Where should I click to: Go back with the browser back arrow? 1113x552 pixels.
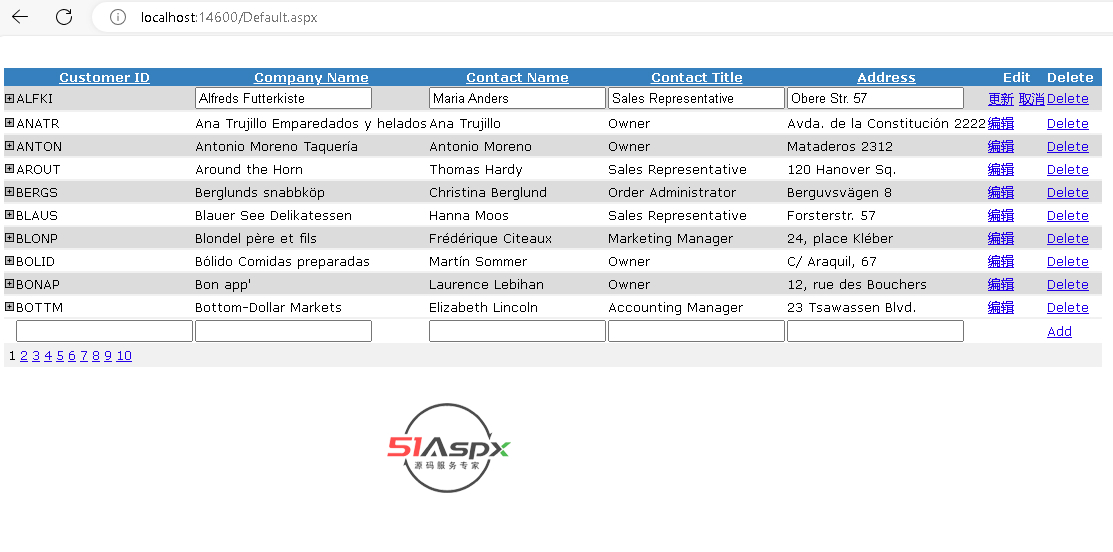pyautogui.click(x=20, y=17)
